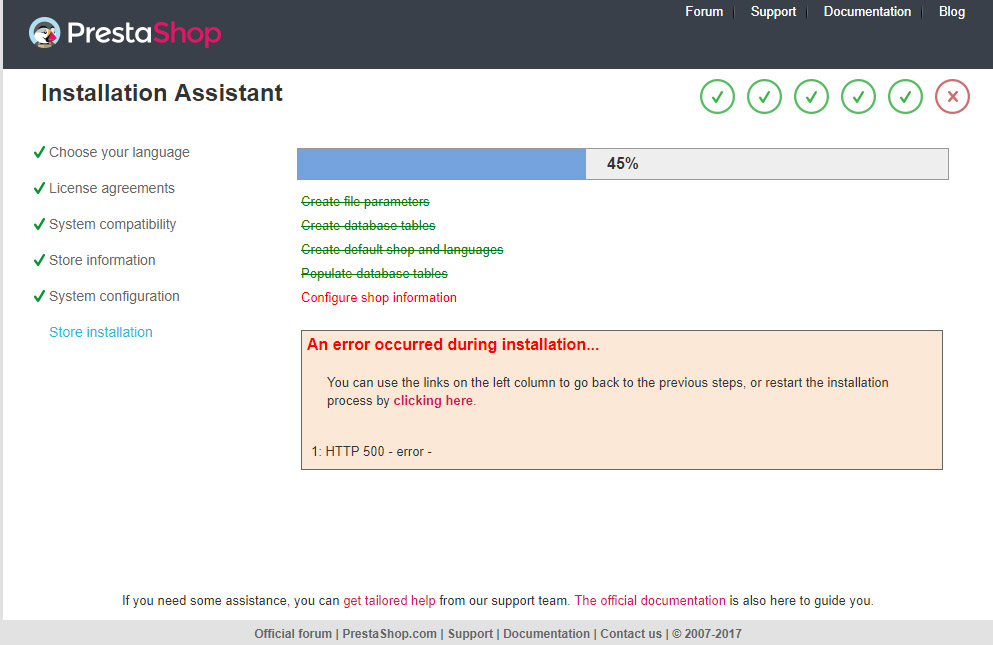Click the failed 'Configure shop information' step
This screenshot has height=645, width=993.
click(x=379, y=298)
